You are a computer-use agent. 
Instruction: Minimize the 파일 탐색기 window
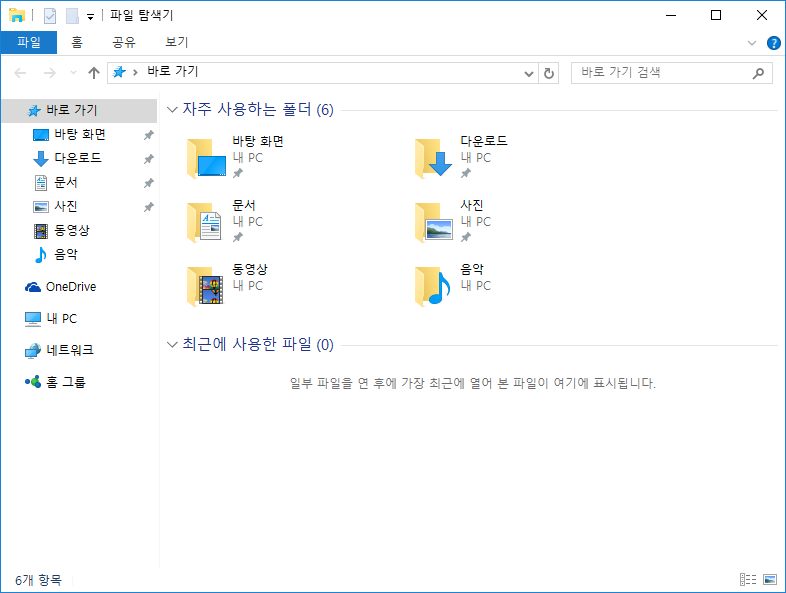pyautogui.click(x=671, y=16)
